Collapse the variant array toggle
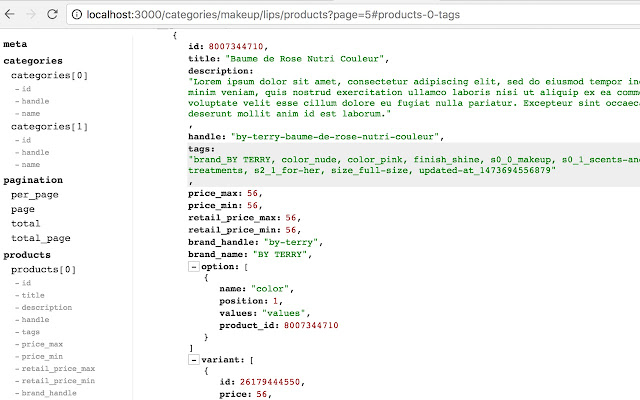 tap(193, 360)
